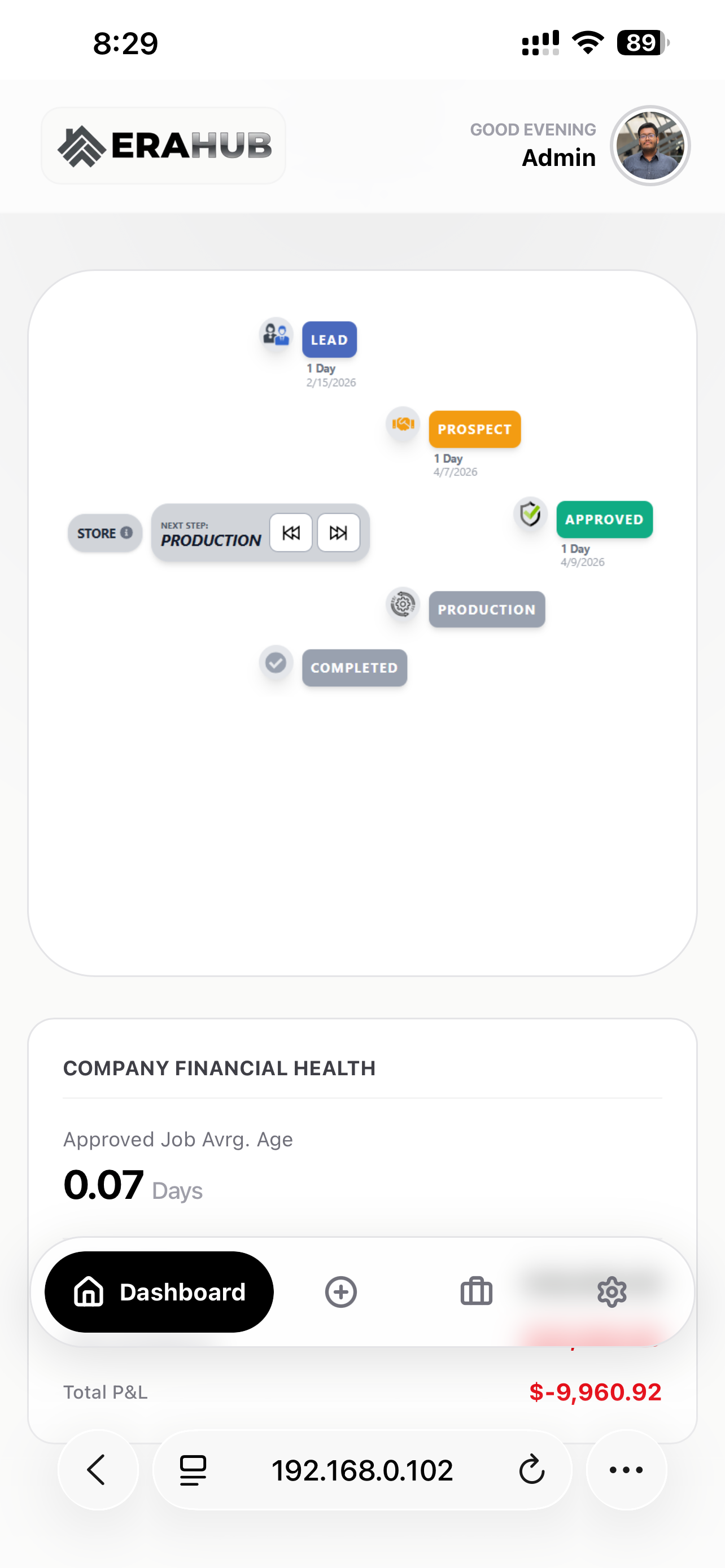
Task: Reload page with browser refresh icon
Action: tap(531, 1470)
